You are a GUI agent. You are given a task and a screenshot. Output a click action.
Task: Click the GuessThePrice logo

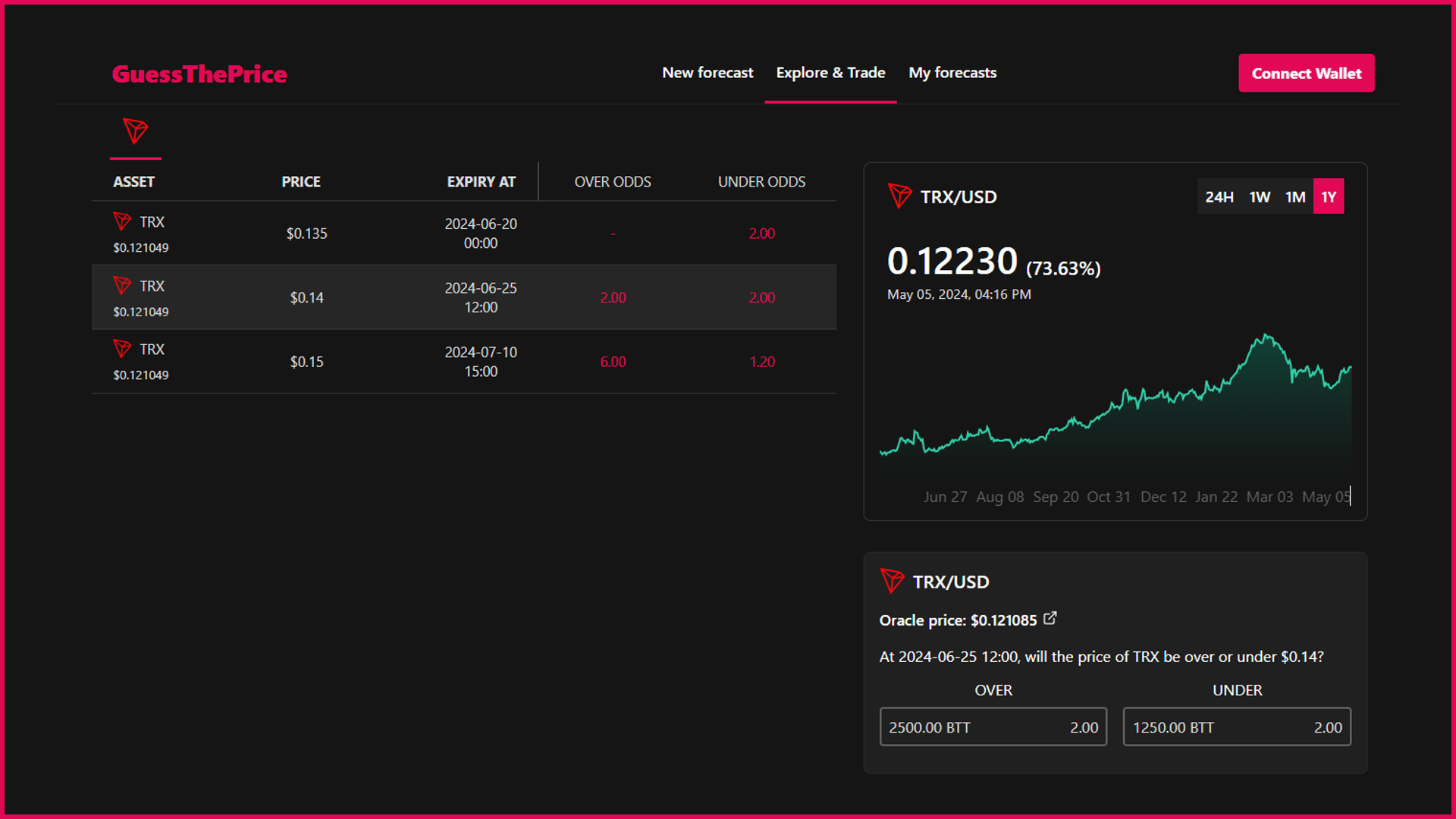[199, 74]
